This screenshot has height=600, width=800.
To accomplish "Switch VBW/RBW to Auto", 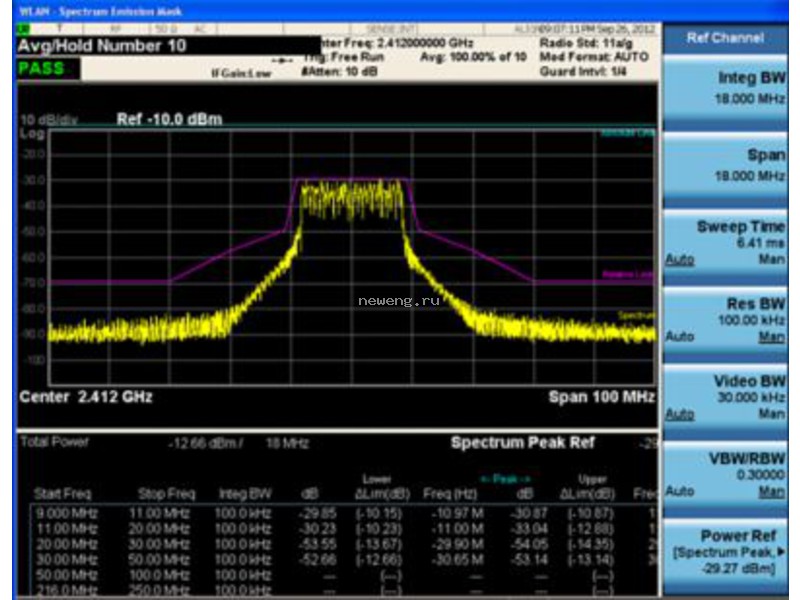I will (680, 491).
